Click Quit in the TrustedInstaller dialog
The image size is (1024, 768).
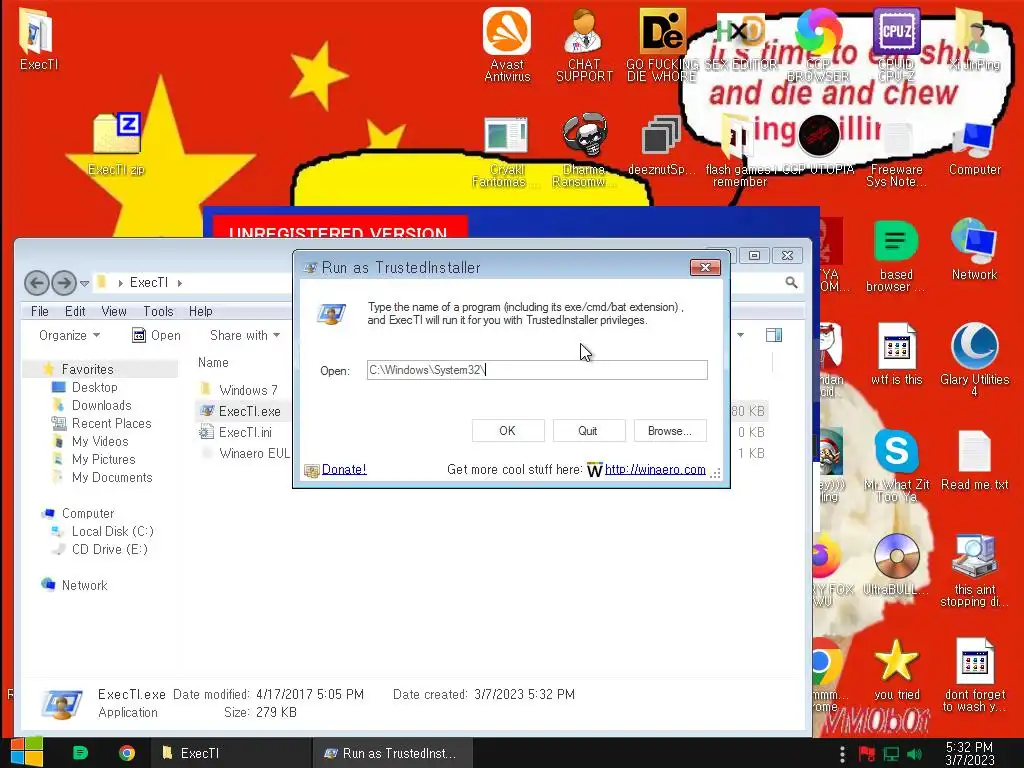click(x=588, y=430)
